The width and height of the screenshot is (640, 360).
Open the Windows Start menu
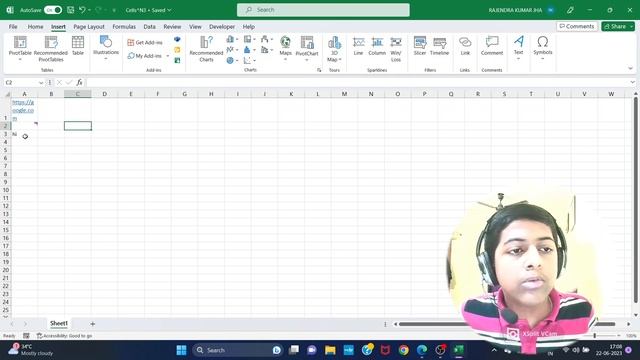click(x=181, y=350)
